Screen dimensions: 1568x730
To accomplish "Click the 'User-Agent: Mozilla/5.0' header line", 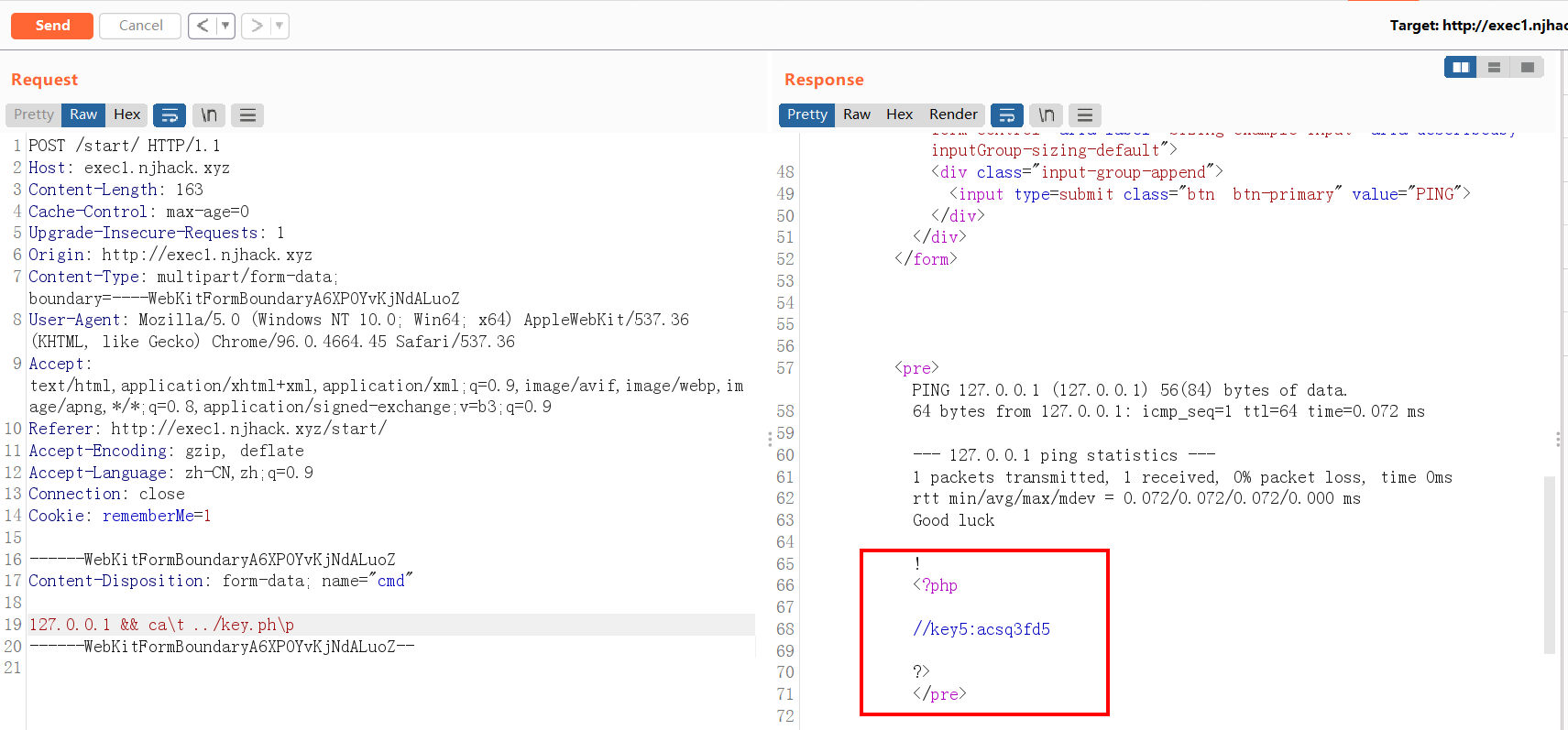I will pyautogui.click(x=358, y=320).
